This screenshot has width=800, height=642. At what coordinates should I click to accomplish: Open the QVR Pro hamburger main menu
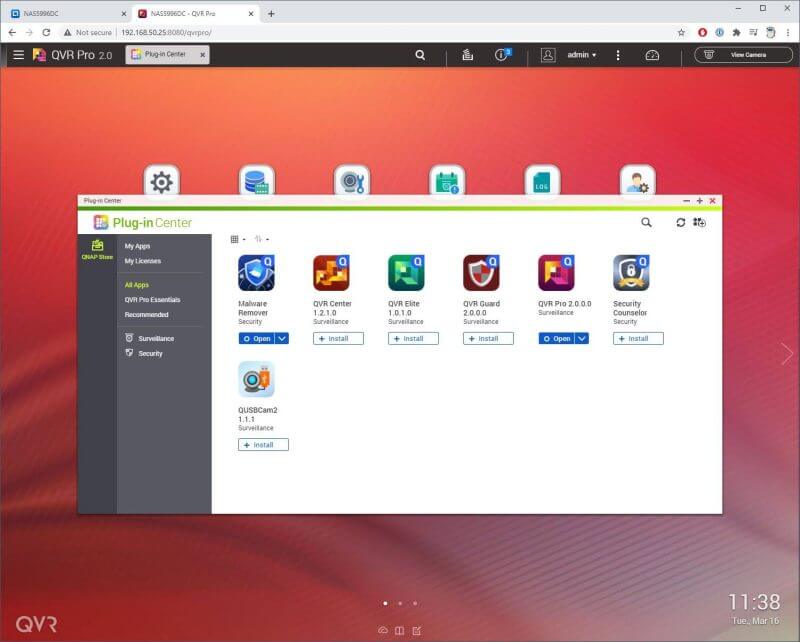[18, 55]
